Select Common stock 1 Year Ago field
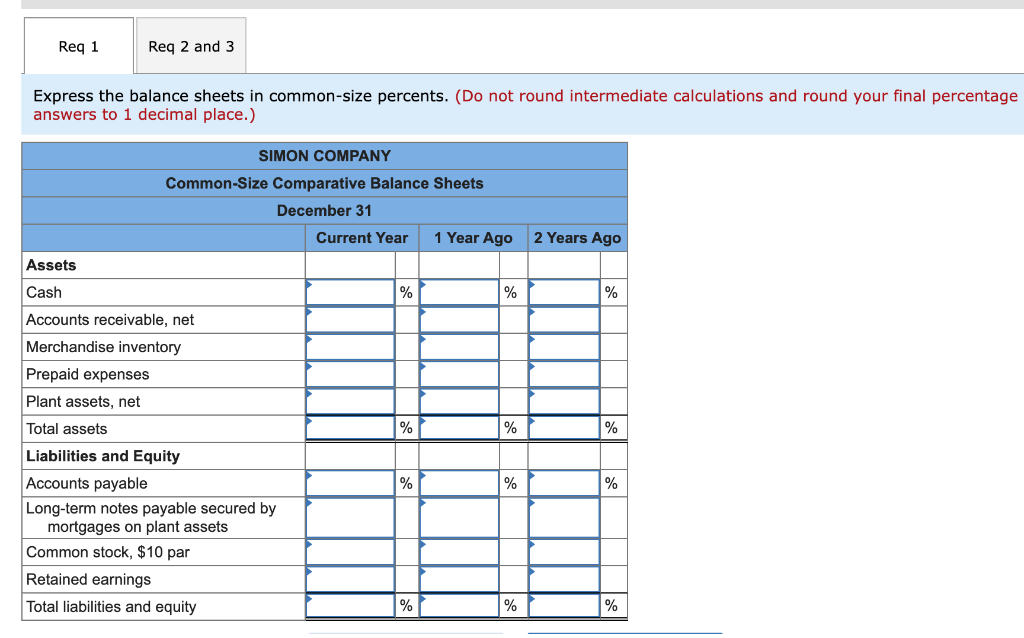 (459, 552)
